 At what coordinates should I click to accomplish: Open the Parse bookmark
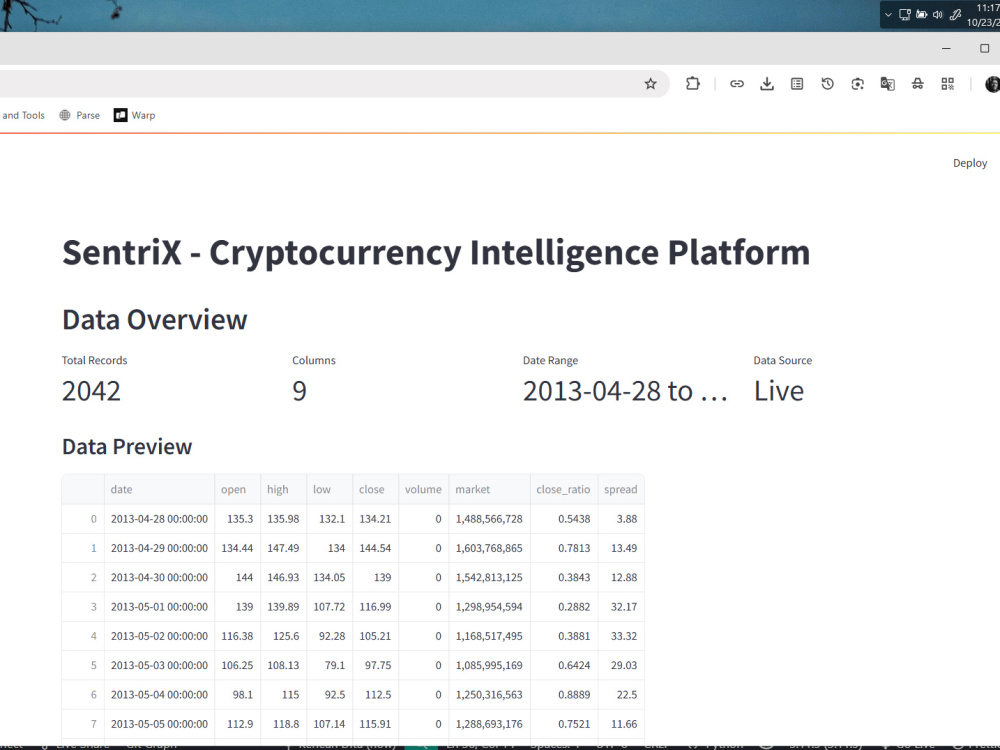pyautogui.click(x=80, y=115)
